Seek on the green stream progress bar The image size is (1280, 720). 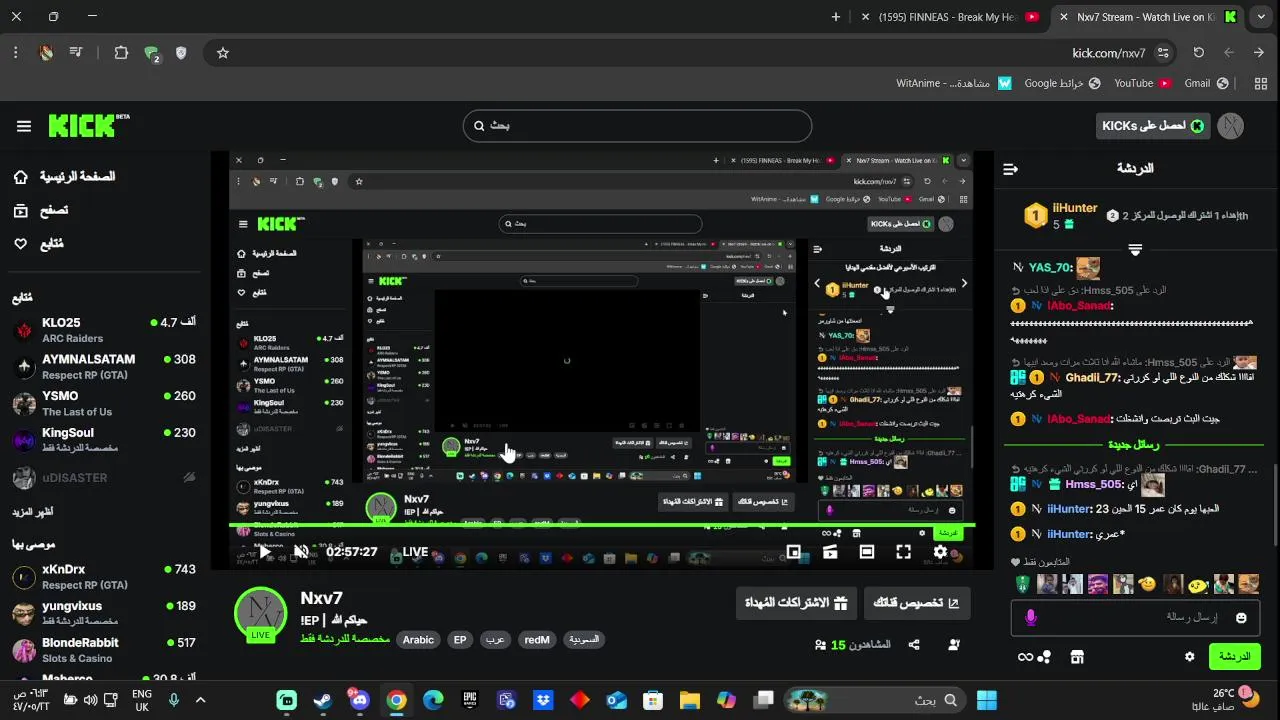(602, 527)
